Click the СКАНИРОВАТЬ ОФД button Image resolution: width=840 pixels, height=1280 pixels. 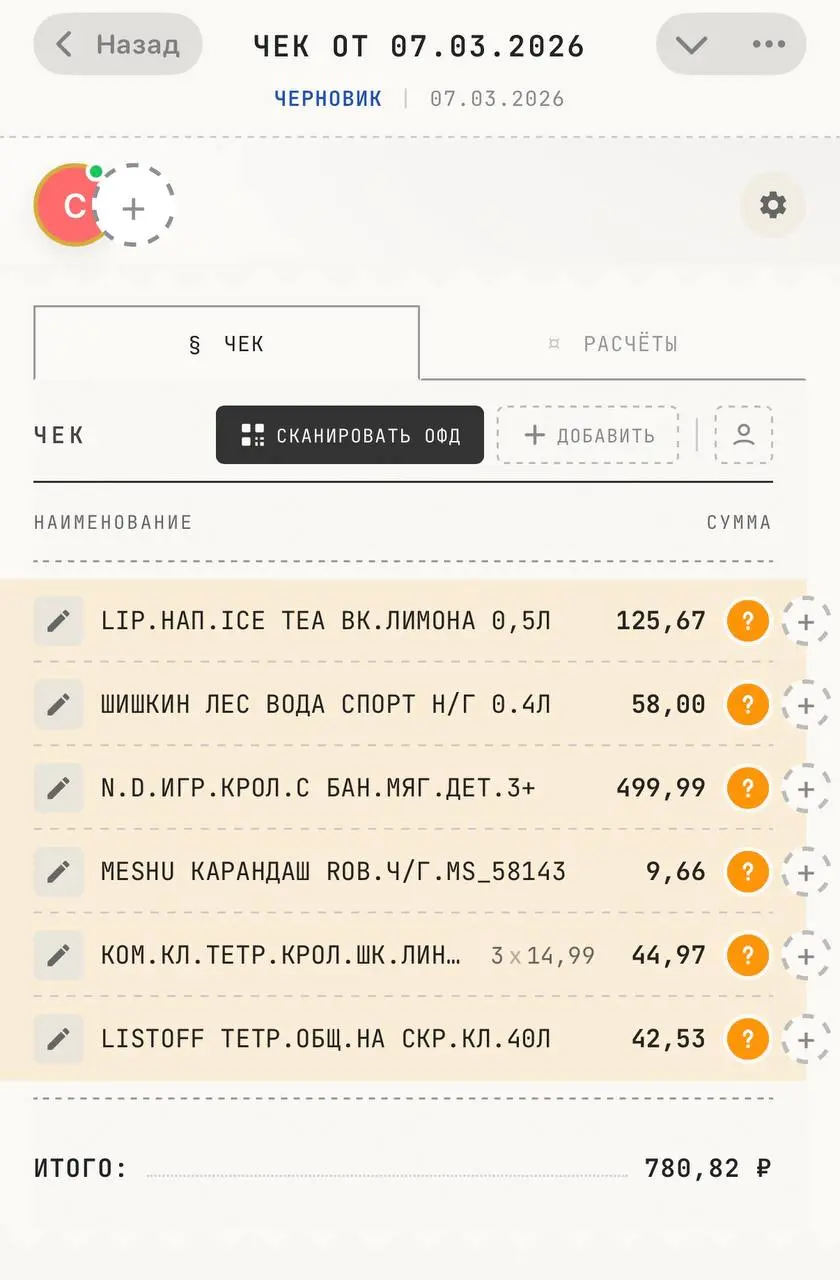pyautogui.click(x=350, y=435)
